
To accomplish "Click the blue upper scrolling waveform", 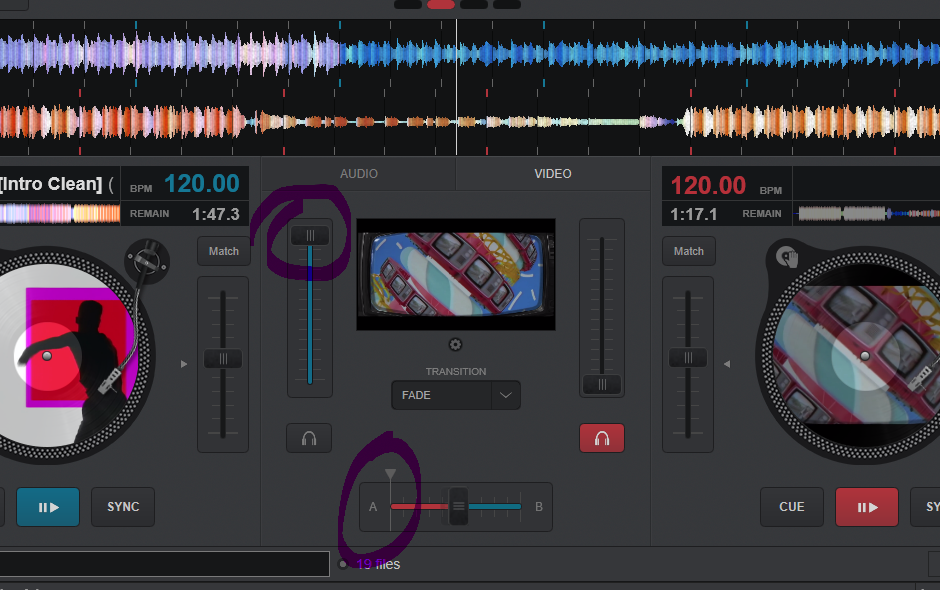I will pyautogui.click(x=470, y=54).
